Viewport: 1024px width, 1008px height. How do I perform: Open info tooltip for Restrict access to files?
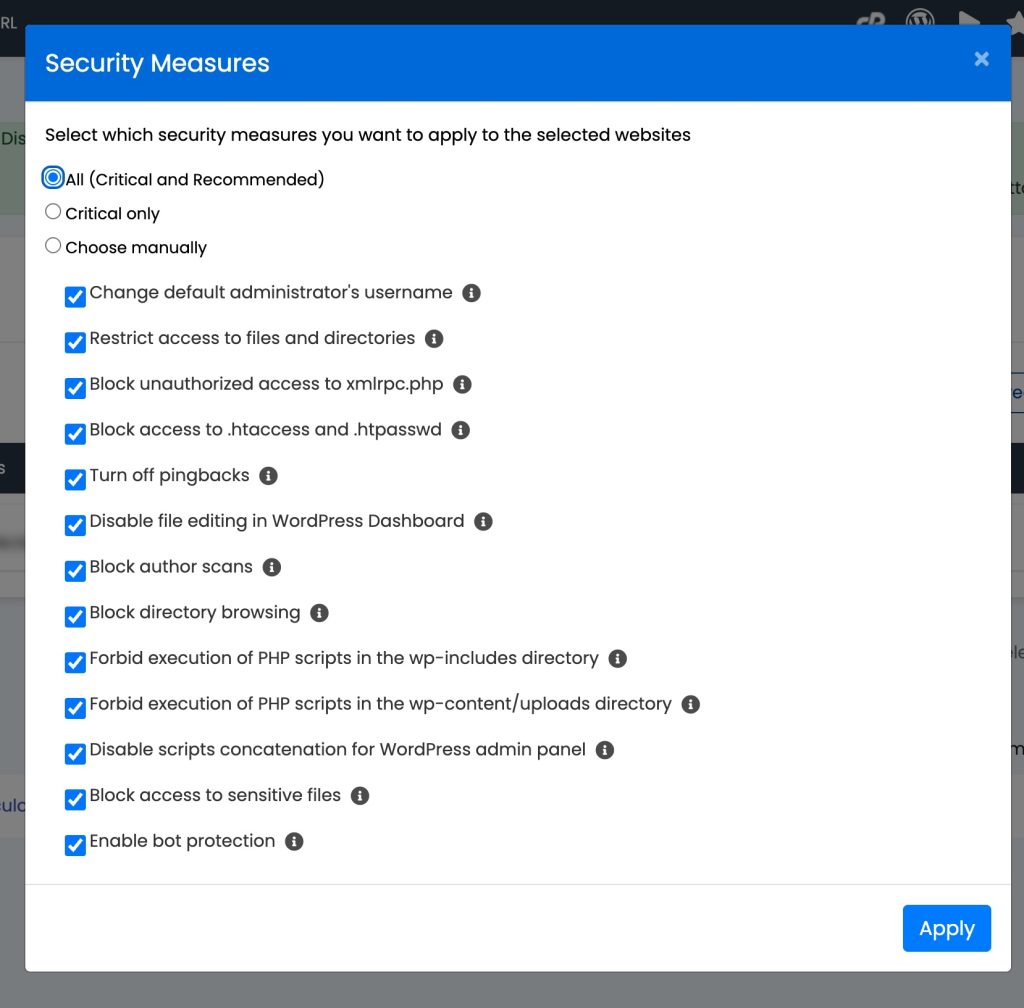pyautogui.click(x=434, y=339)
